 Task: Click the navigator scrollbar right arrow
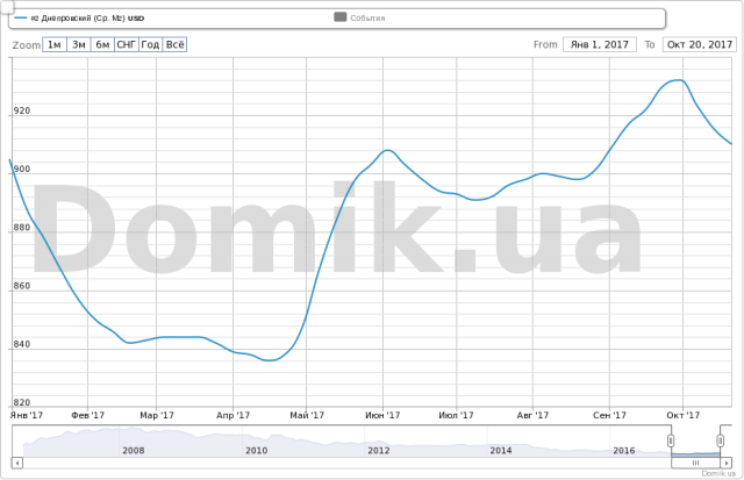click(726, 462)
